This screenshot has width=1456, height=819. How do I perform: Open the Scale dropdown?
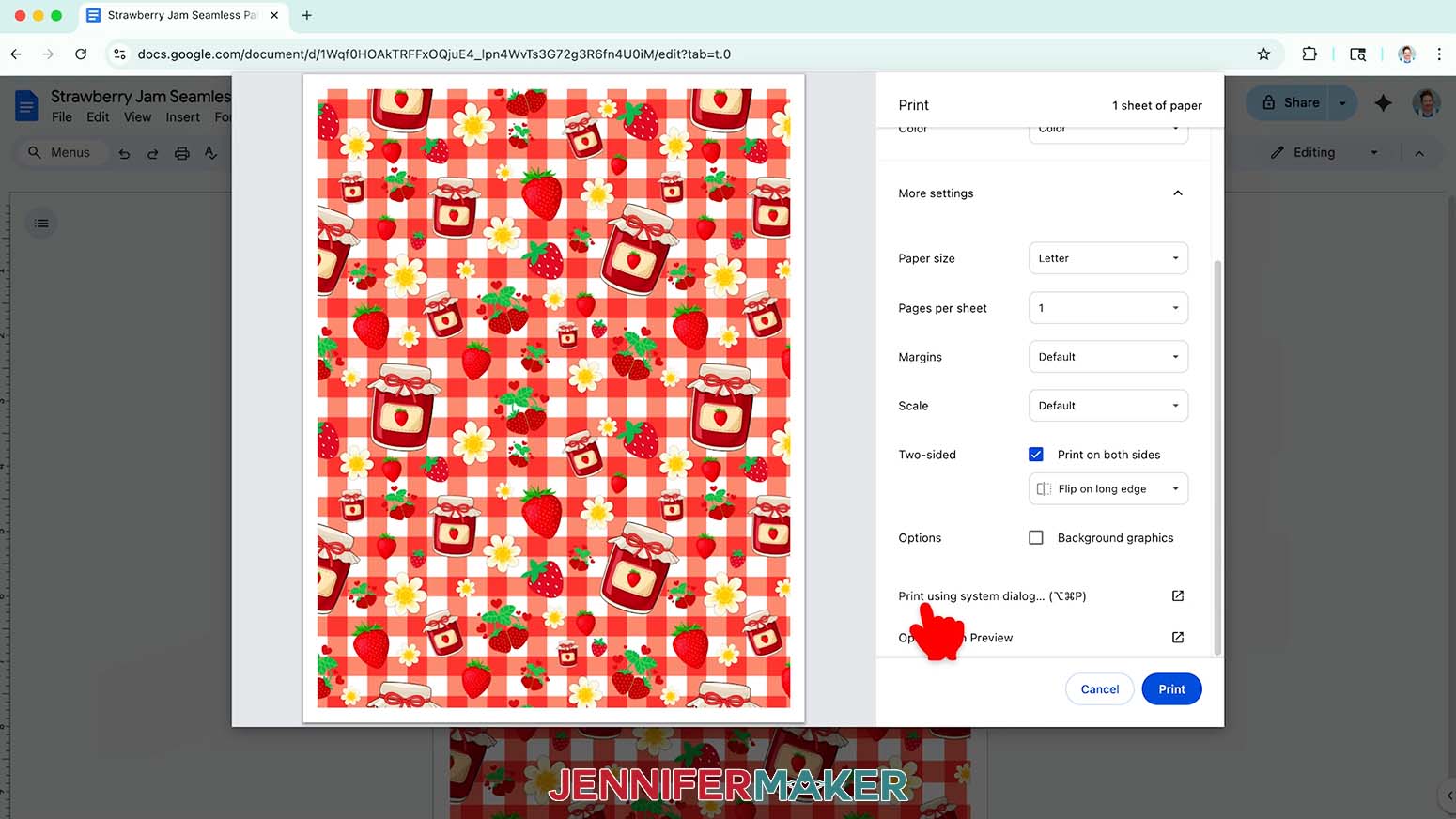pyautogui.click(x=1108, y=406)
